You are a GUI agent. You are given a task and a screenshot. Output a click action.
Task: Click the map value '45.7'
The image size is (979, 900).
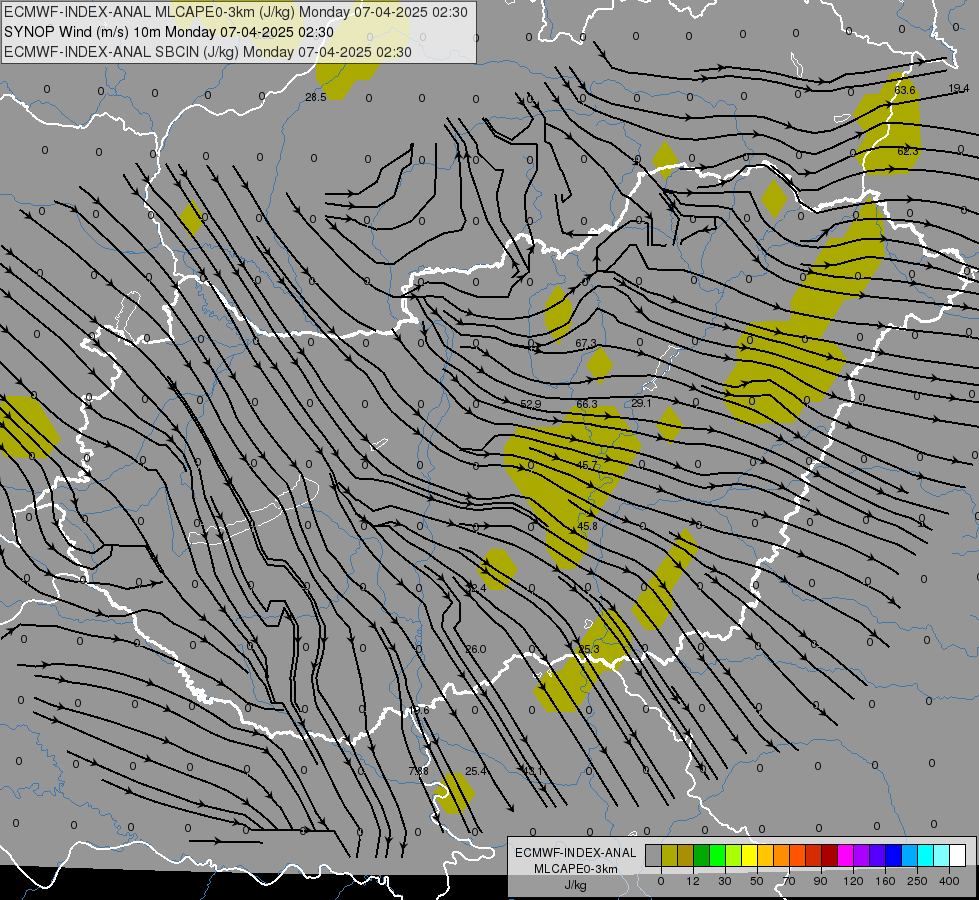(587, 465)
